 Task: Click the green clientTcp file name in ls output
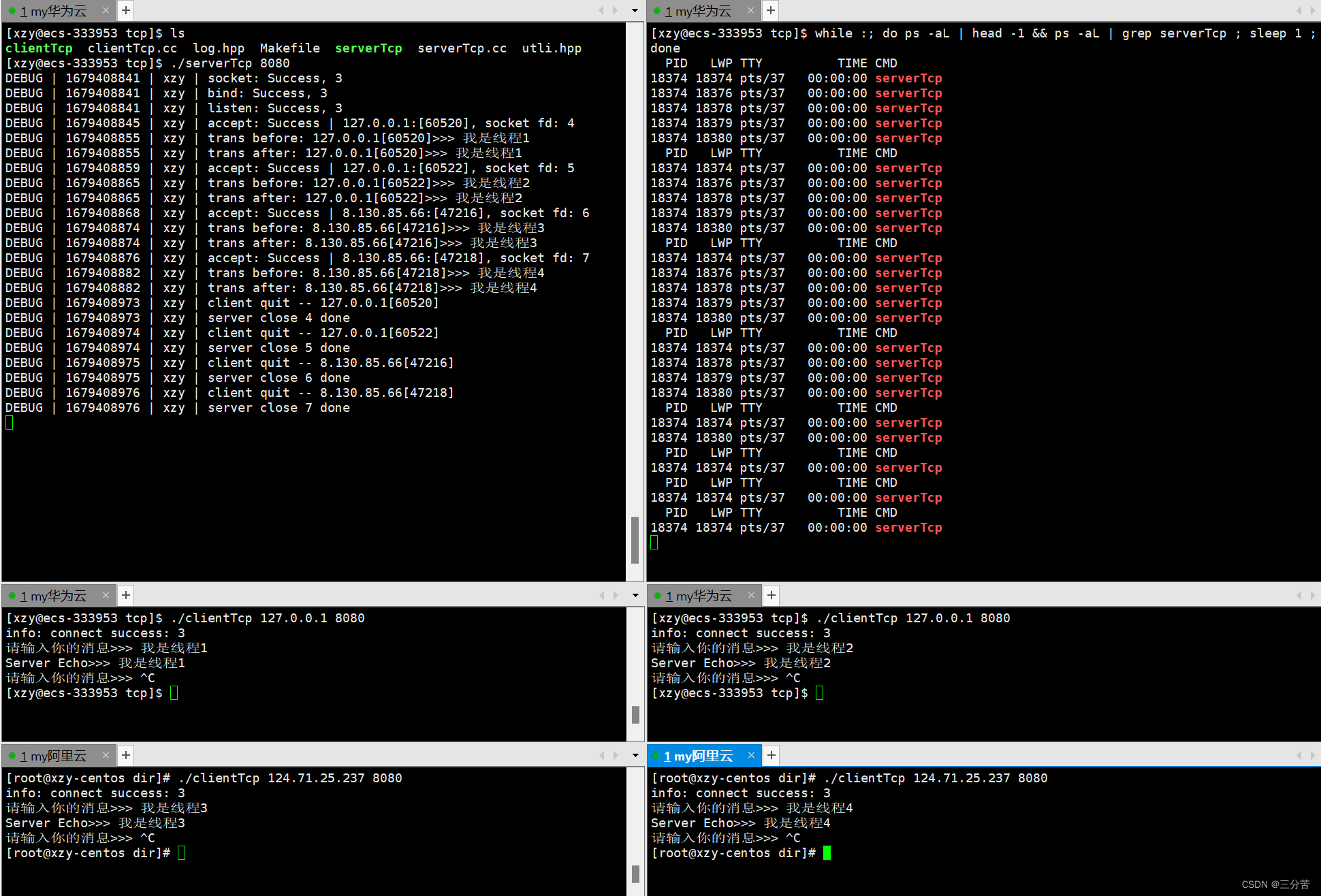[39, 48]
